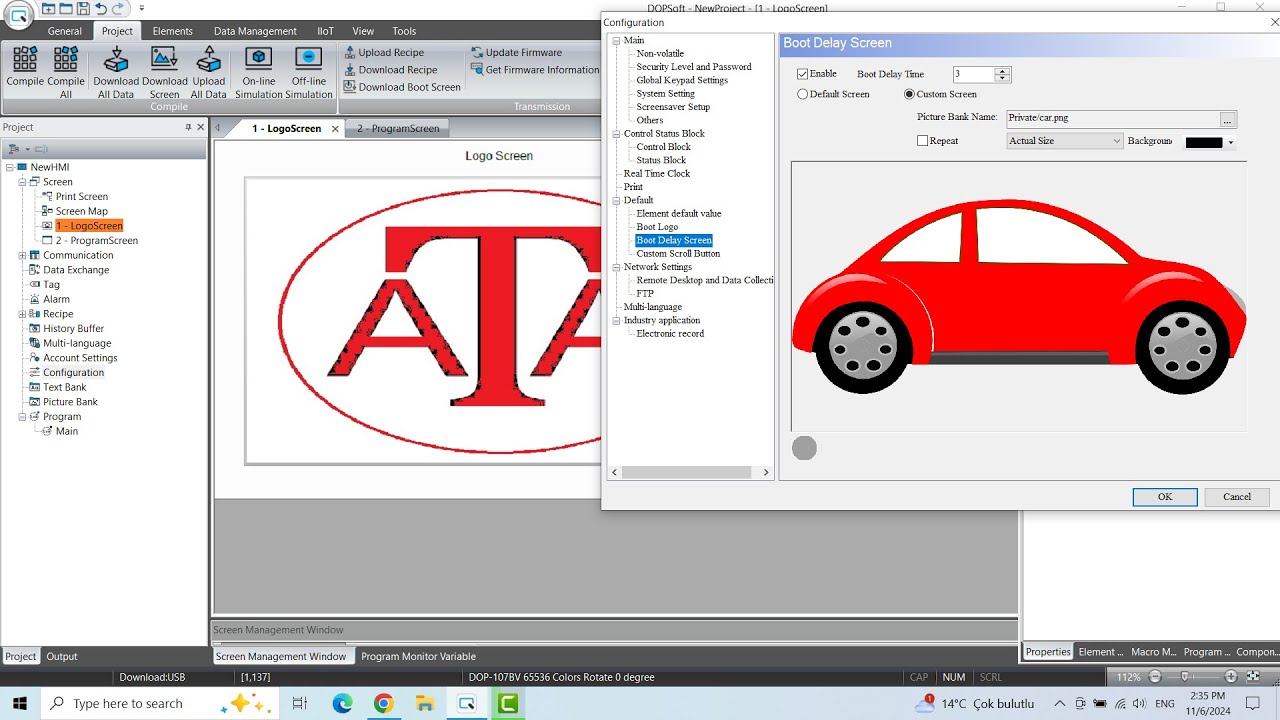
Task: Click the Download All Data icon
Action: point(116,73)
